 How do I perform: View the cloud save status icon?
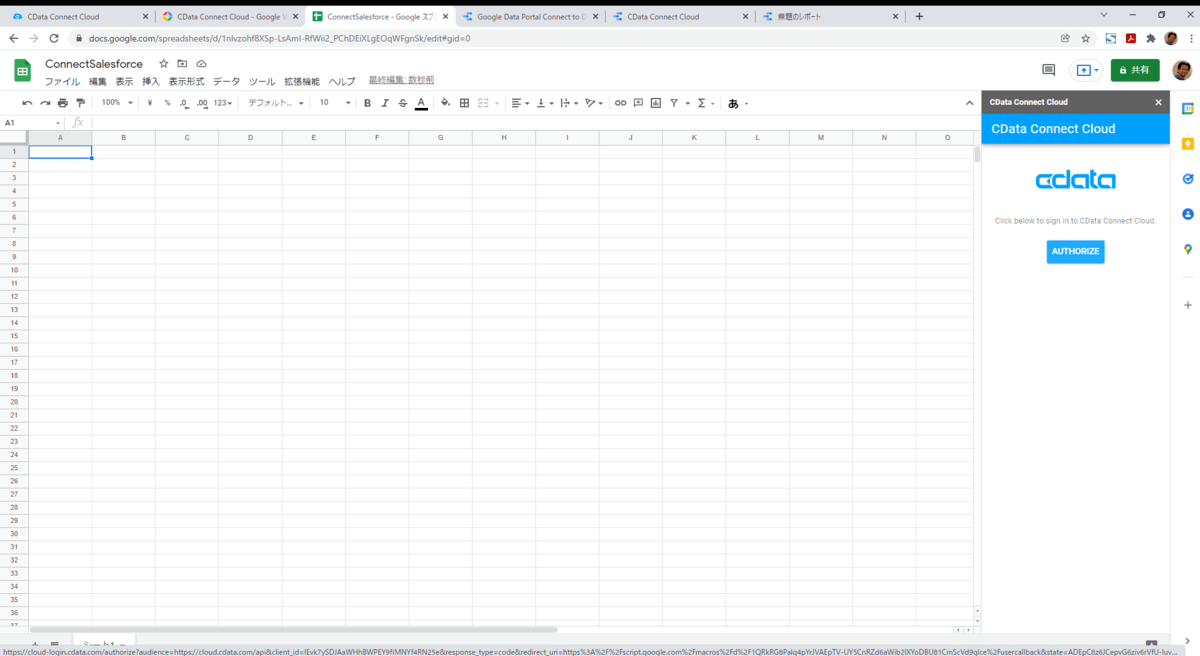[201, 64]
